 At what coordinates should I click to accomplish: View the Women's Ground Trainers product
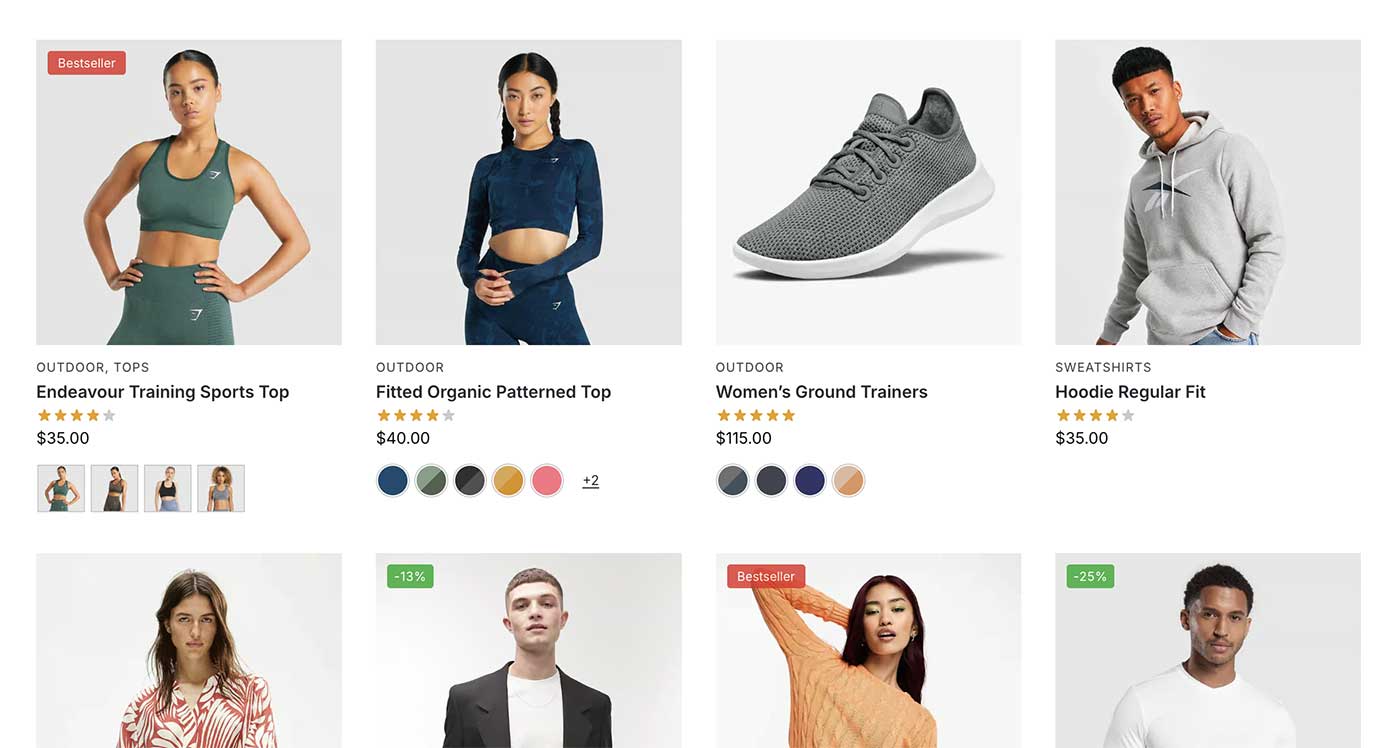(821, 391)
